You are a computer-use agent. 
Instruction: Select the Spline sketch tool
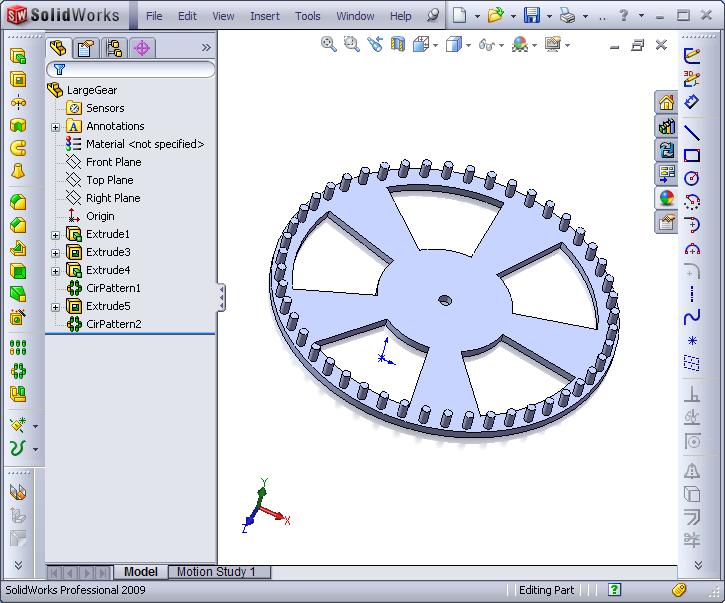point(692,317)
